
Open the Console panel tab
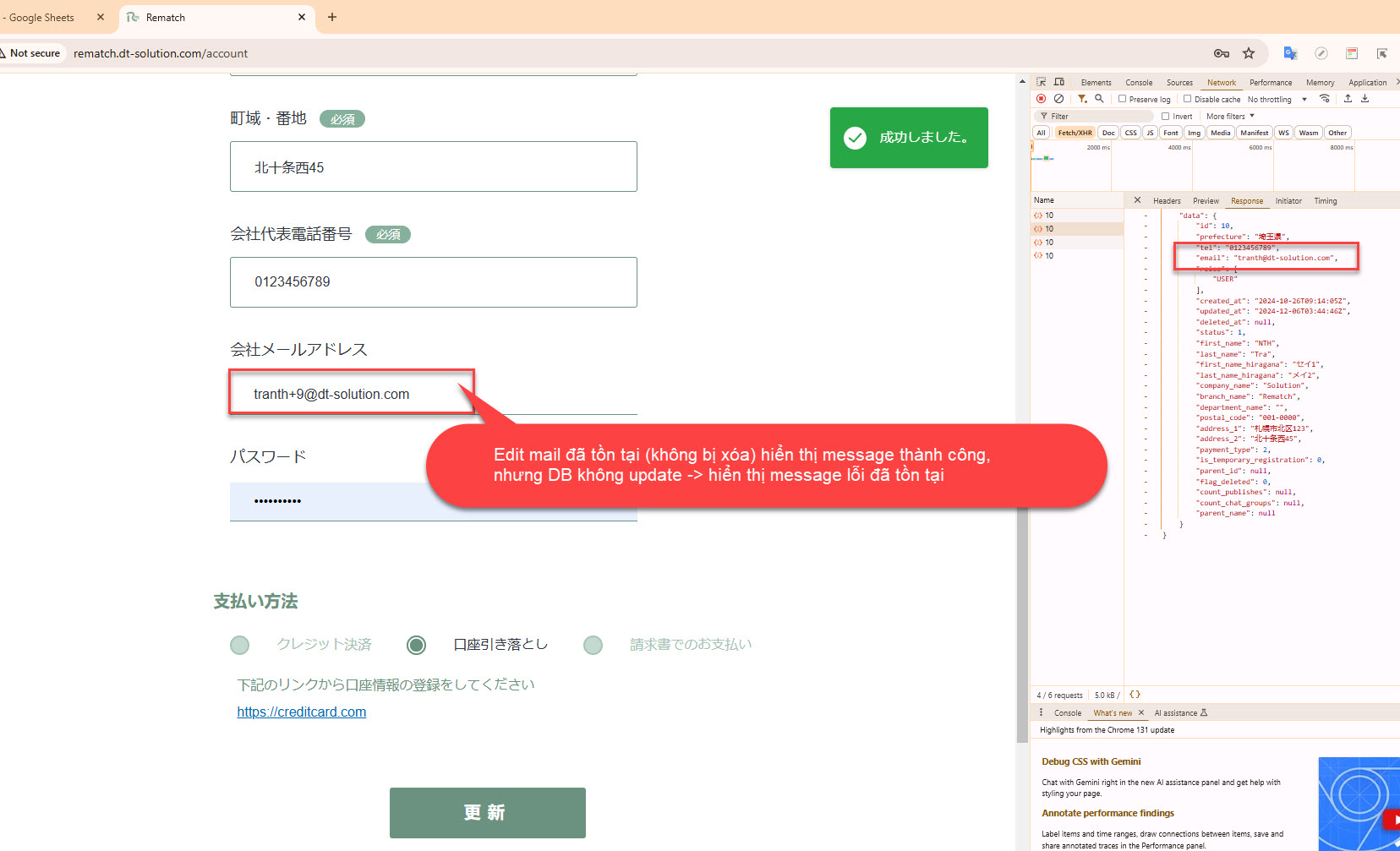(1139, 83)
